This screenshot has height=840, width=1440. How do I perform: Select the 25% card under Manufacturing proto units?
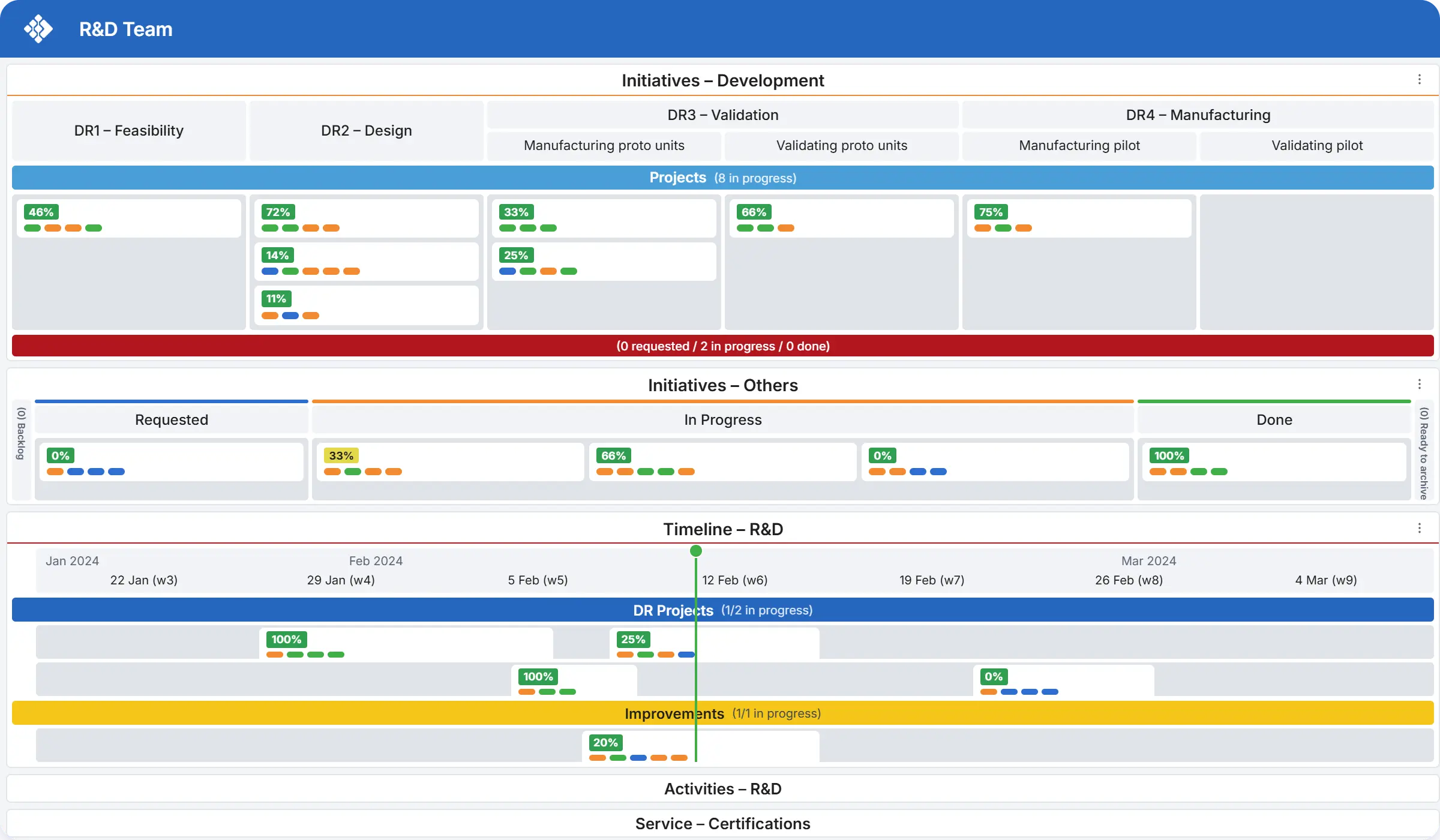pos(604,262)
